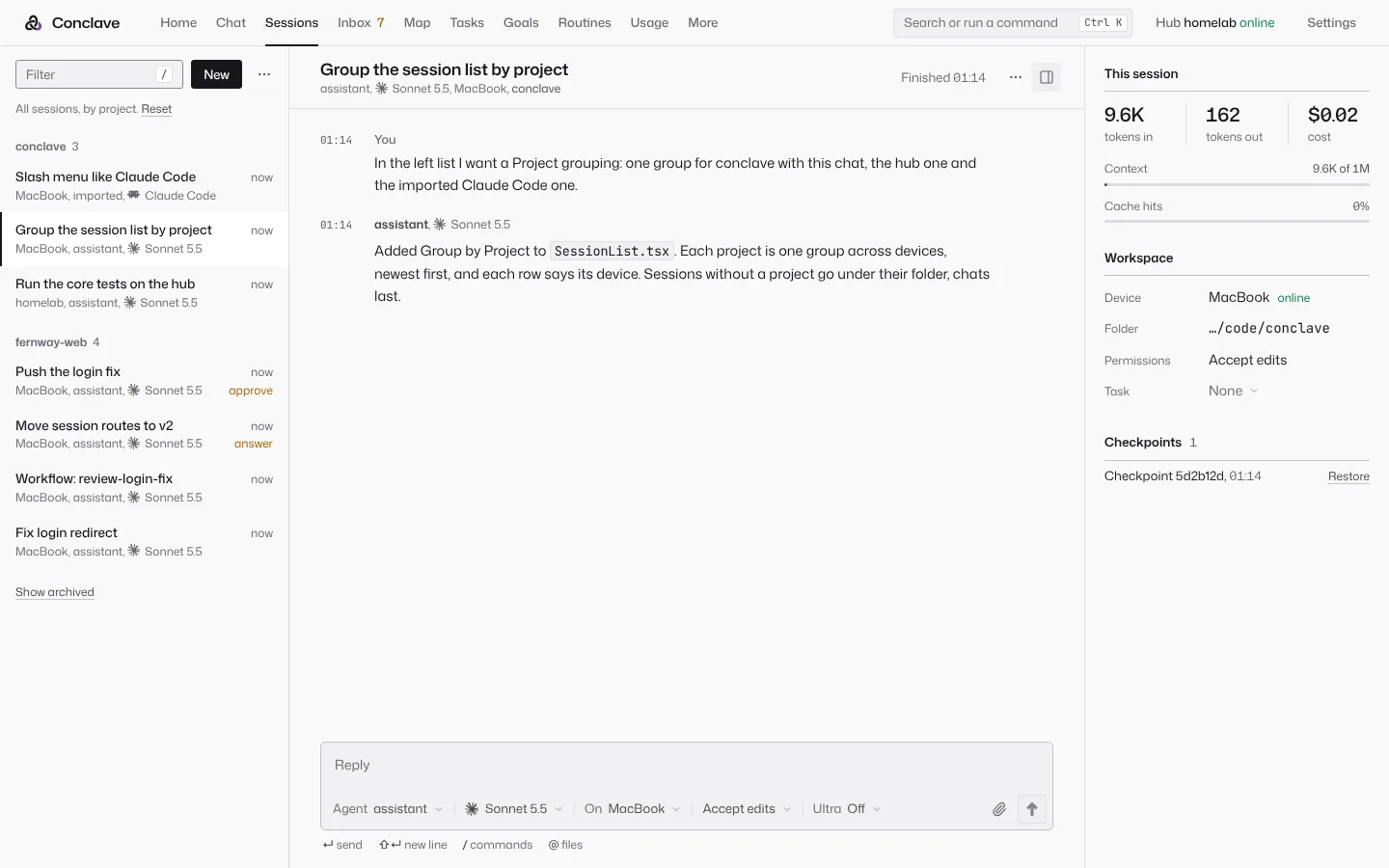The image size is (1389, 868).
Task: Open session Workflow: review-login-fix
Action: tap(144, 488)
